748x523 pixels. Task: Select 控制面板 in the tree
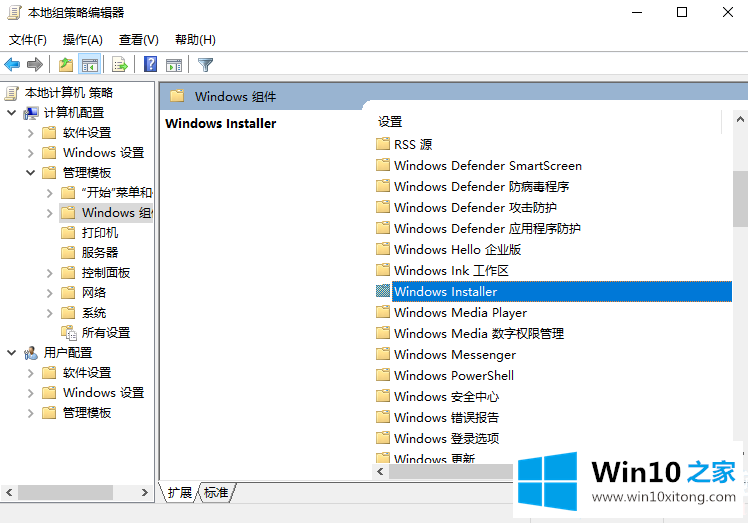coord(105,272)
